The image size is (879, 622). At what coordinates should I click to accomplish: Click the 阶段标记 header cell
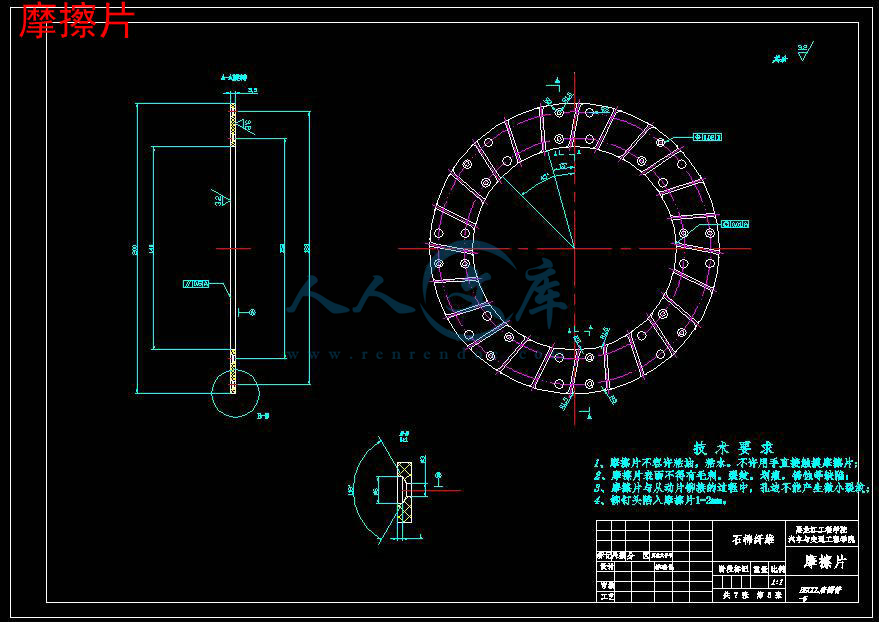click(734, 569)
